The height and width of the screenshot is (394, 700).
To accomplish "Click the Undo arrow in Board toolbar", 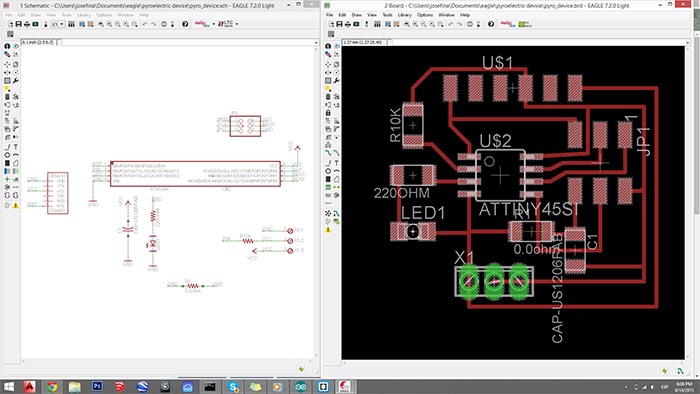I will pyautogui.click(x=450, y=24).
